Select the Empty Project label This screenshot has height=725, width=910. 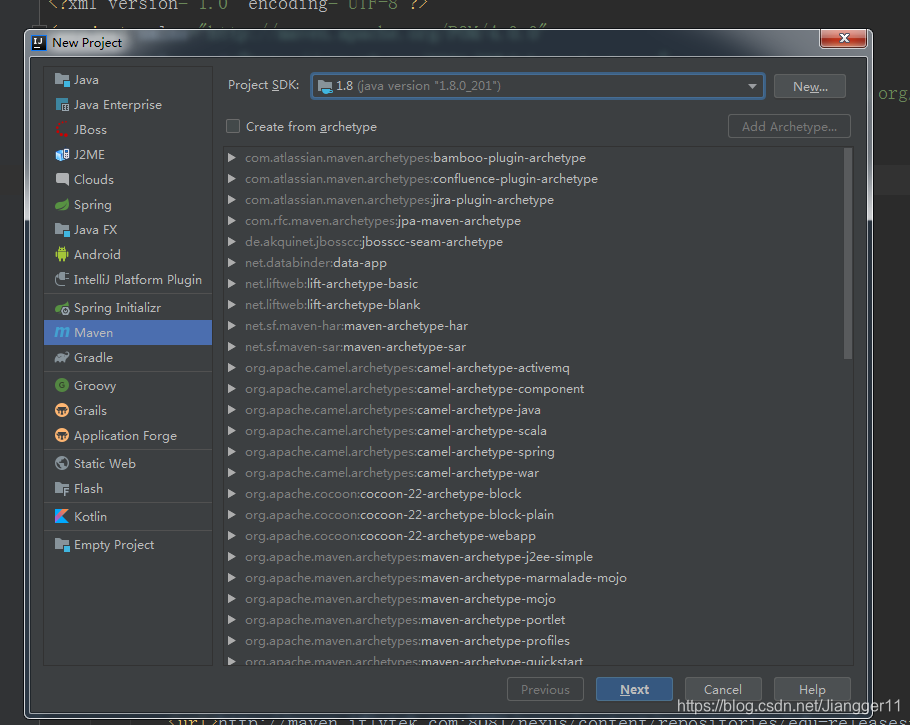point(114,544)
